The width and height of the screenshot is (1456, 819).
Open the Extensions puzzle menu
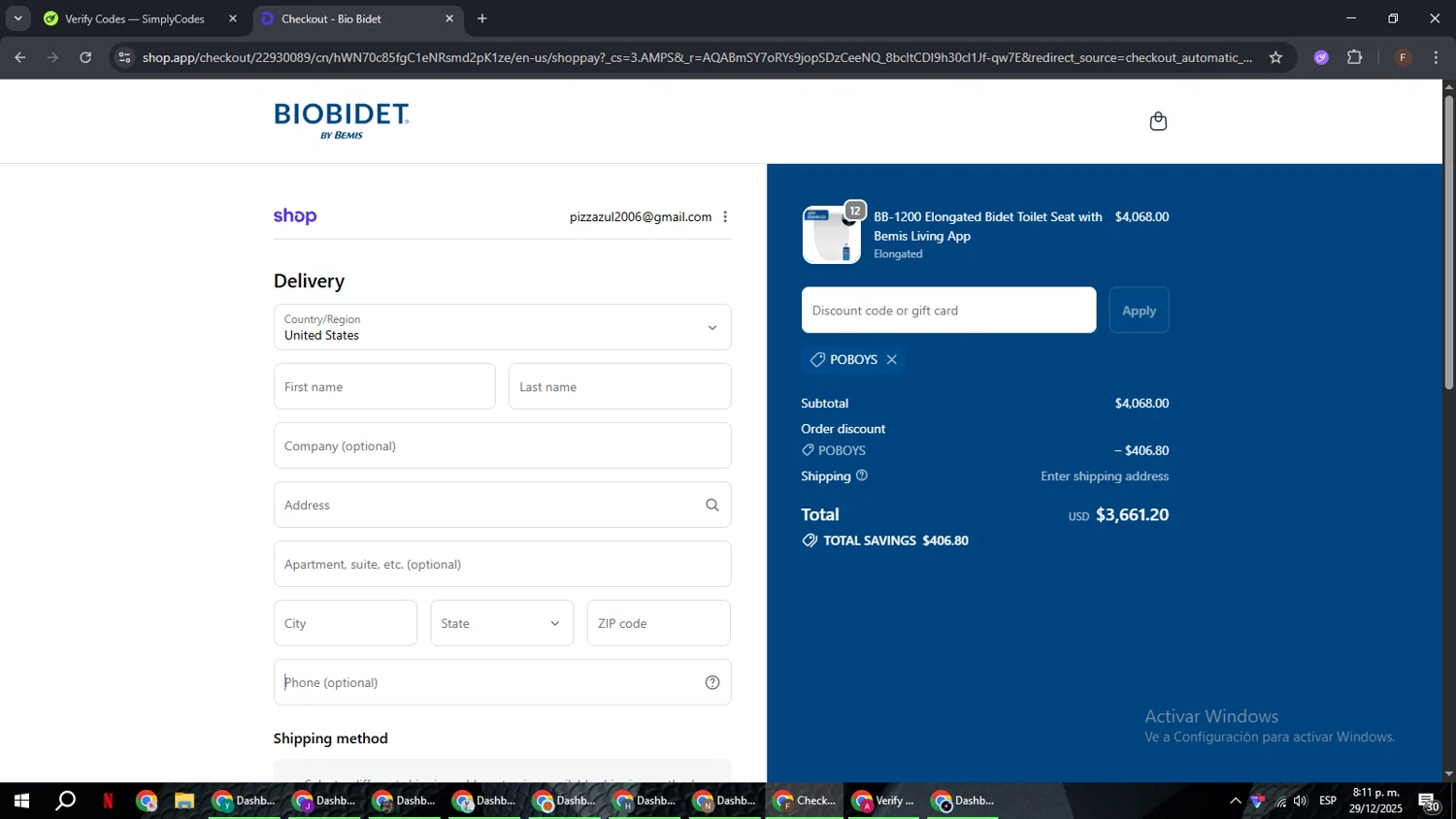1355,57
